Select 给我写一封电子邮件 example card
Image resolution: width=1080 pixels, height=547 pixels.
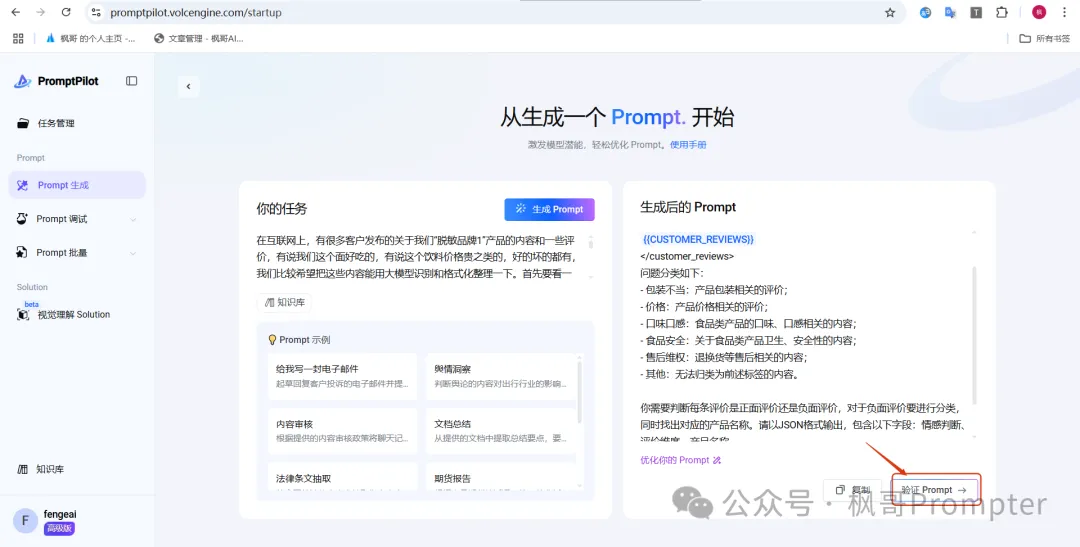point(343,376)
